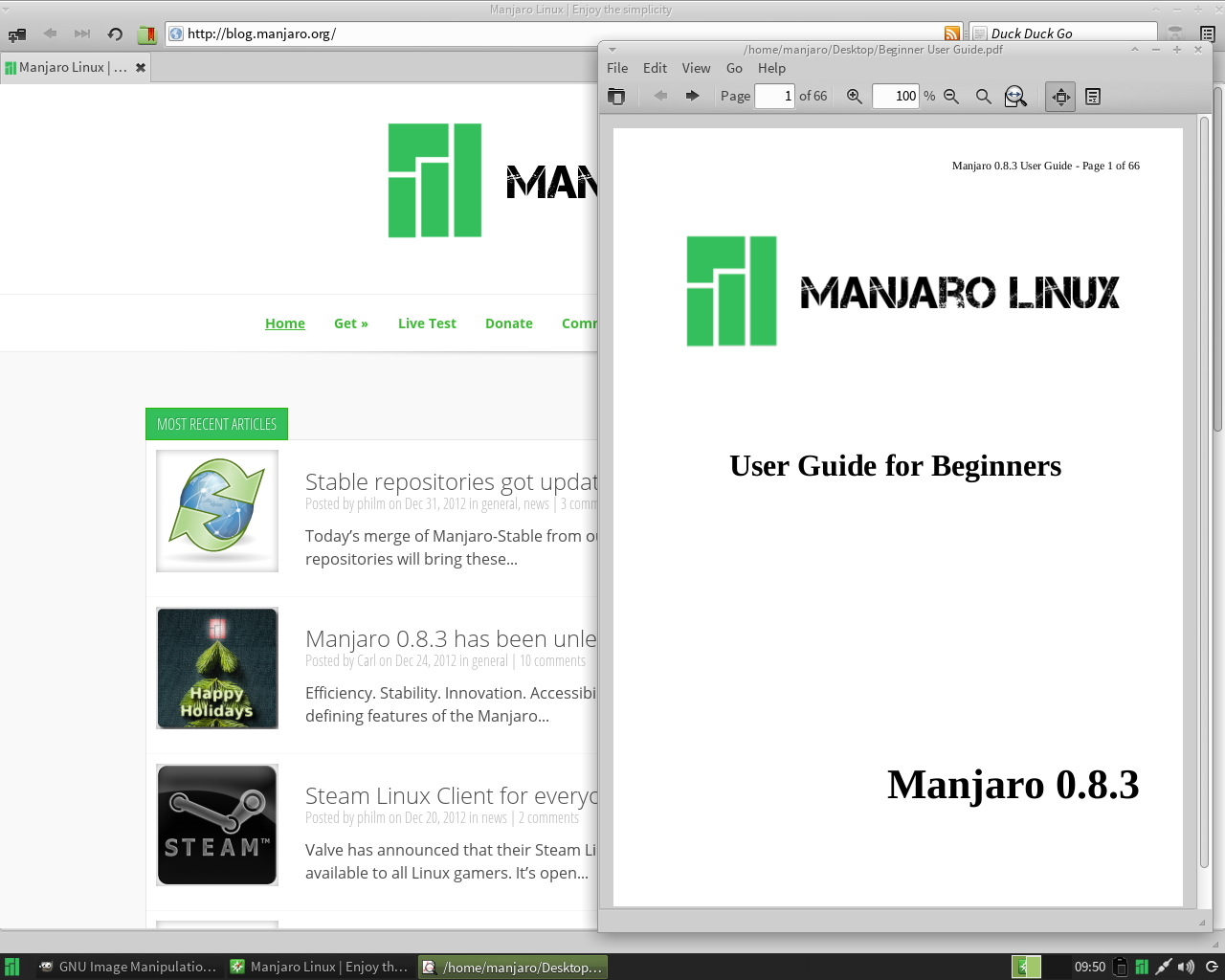Screen dimensions: 1225x980
Task: Zoom in on the PDF document
Action: click(x=855, y=96)
